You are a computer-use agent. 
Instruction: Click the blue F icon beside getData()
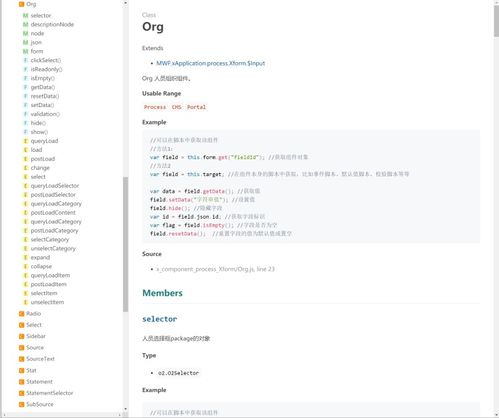pyautogui.click(x=25, y=87)
